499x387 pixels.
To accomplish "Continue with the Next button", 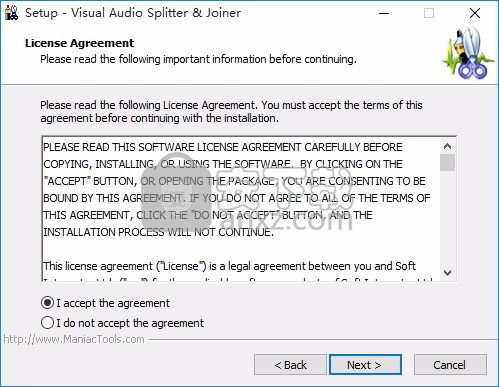I will [x=365, y=365].
